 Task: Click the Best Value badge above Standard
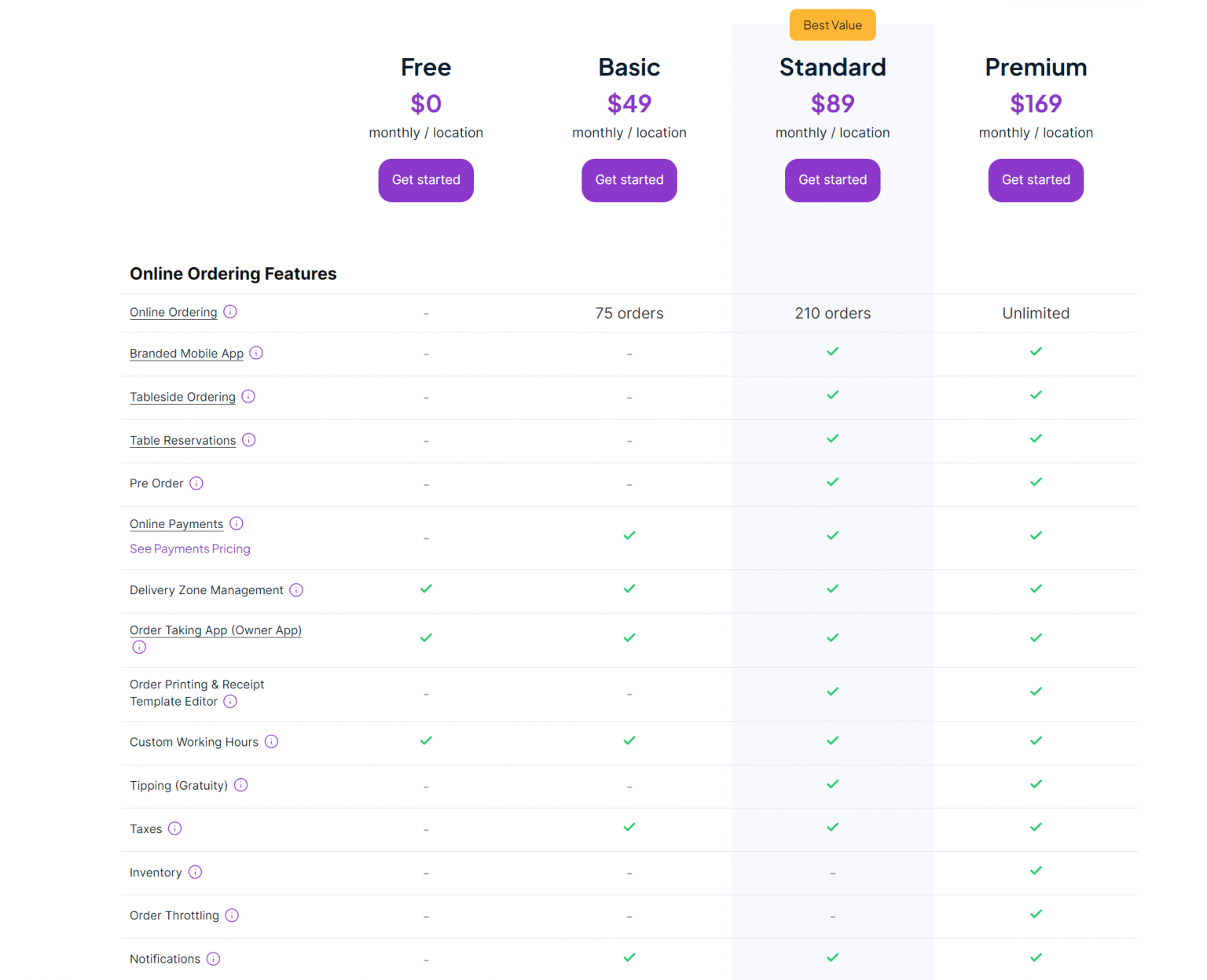[832, 24]
